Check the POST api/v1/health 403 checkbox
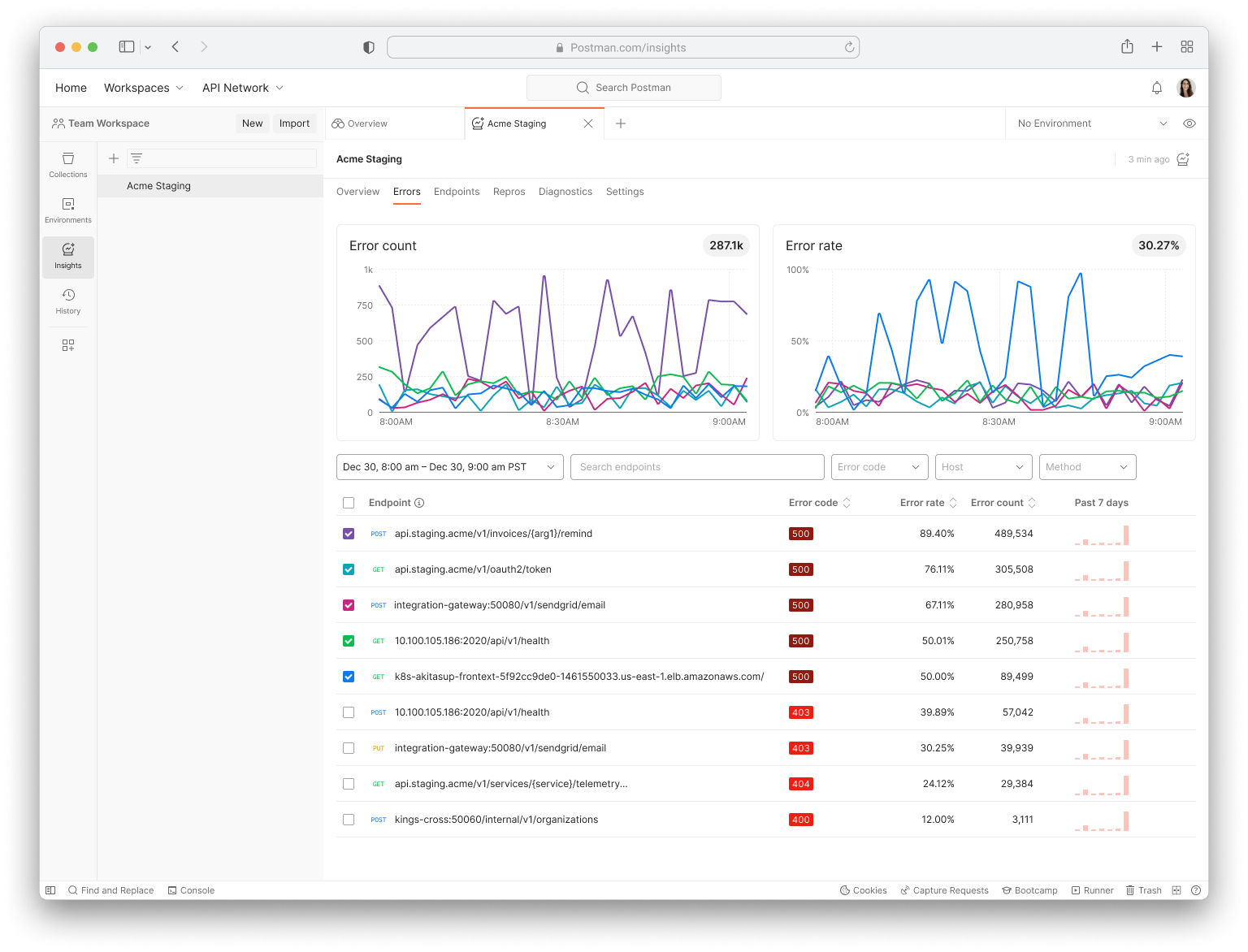Viewport: 1248px width, 952px height. pyautogui.click(x=349, y=712)
